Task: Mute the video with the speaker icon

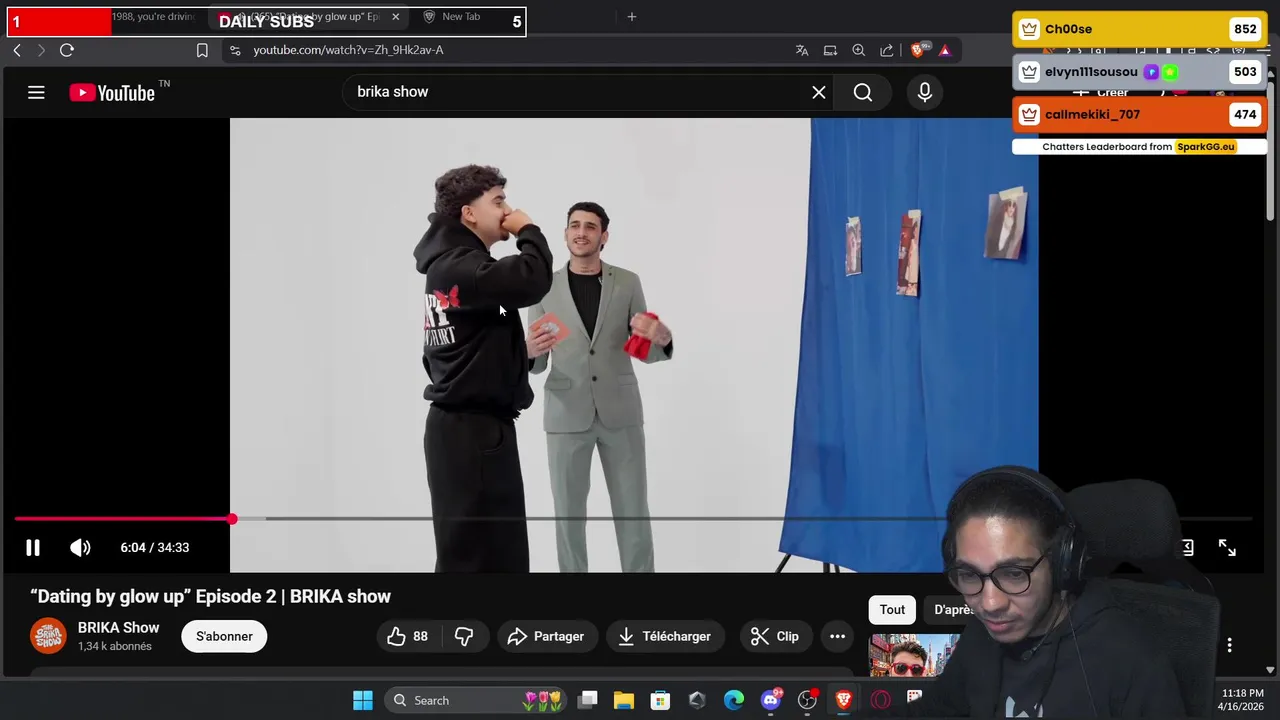Action: coord(80,548)
